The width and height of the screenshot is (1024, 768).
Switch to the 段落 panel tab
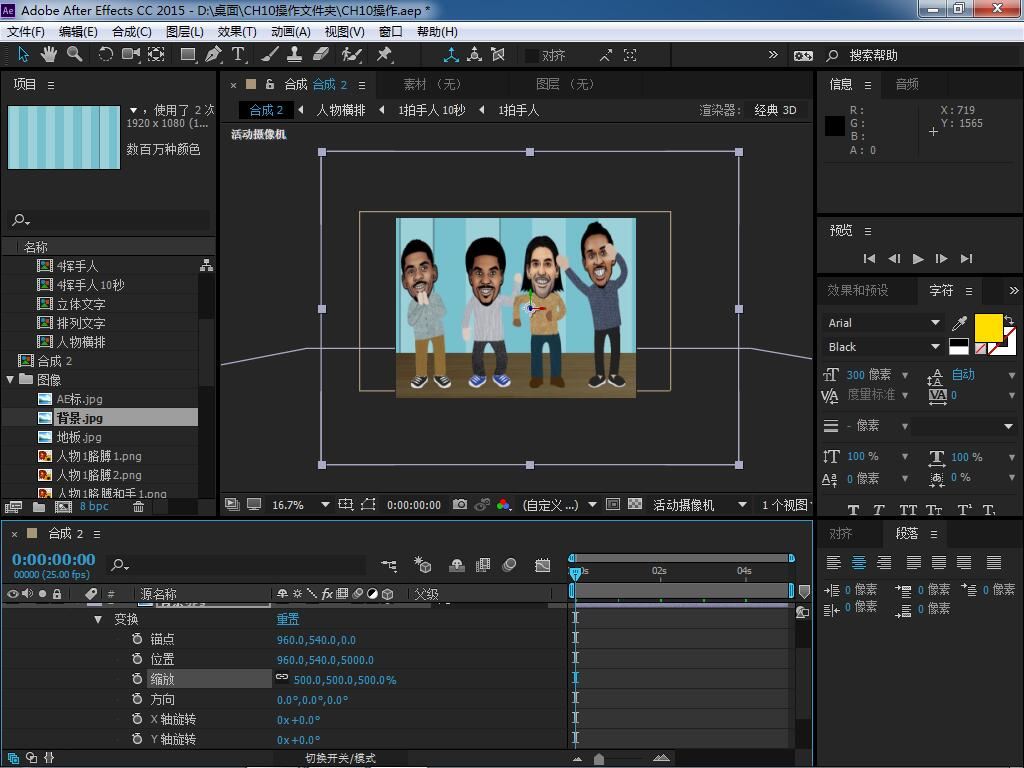coord(907,533)
